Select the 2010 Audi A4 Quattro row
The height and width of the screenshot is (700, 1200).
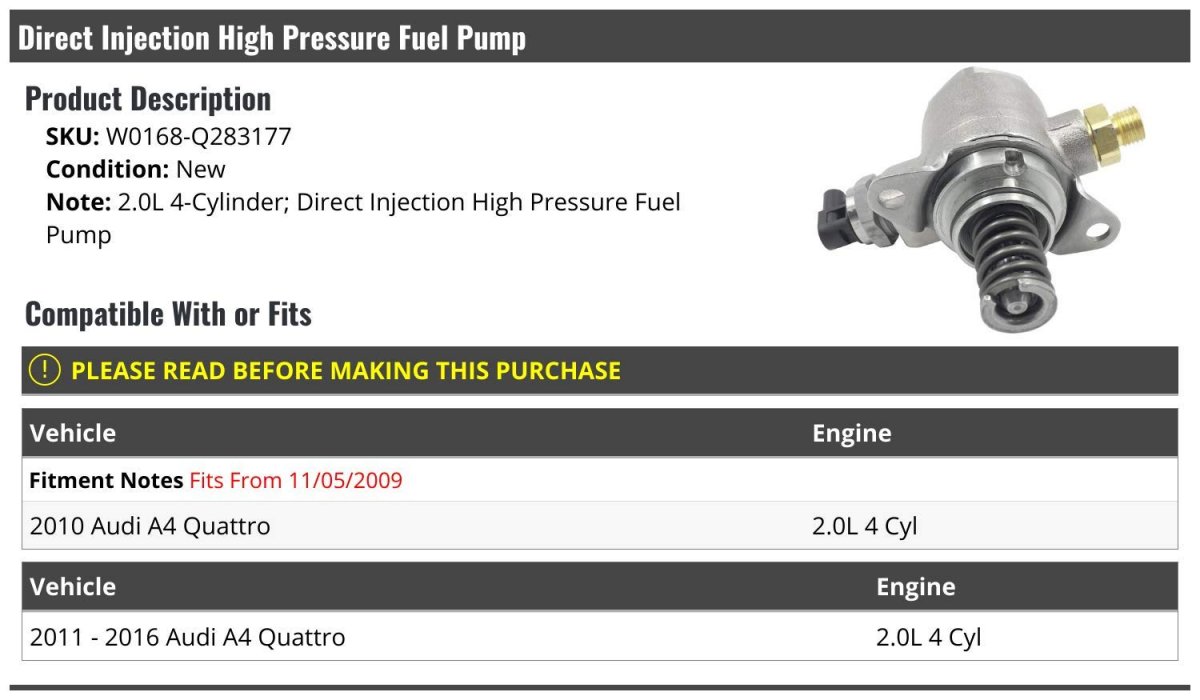tap(150, 526)
